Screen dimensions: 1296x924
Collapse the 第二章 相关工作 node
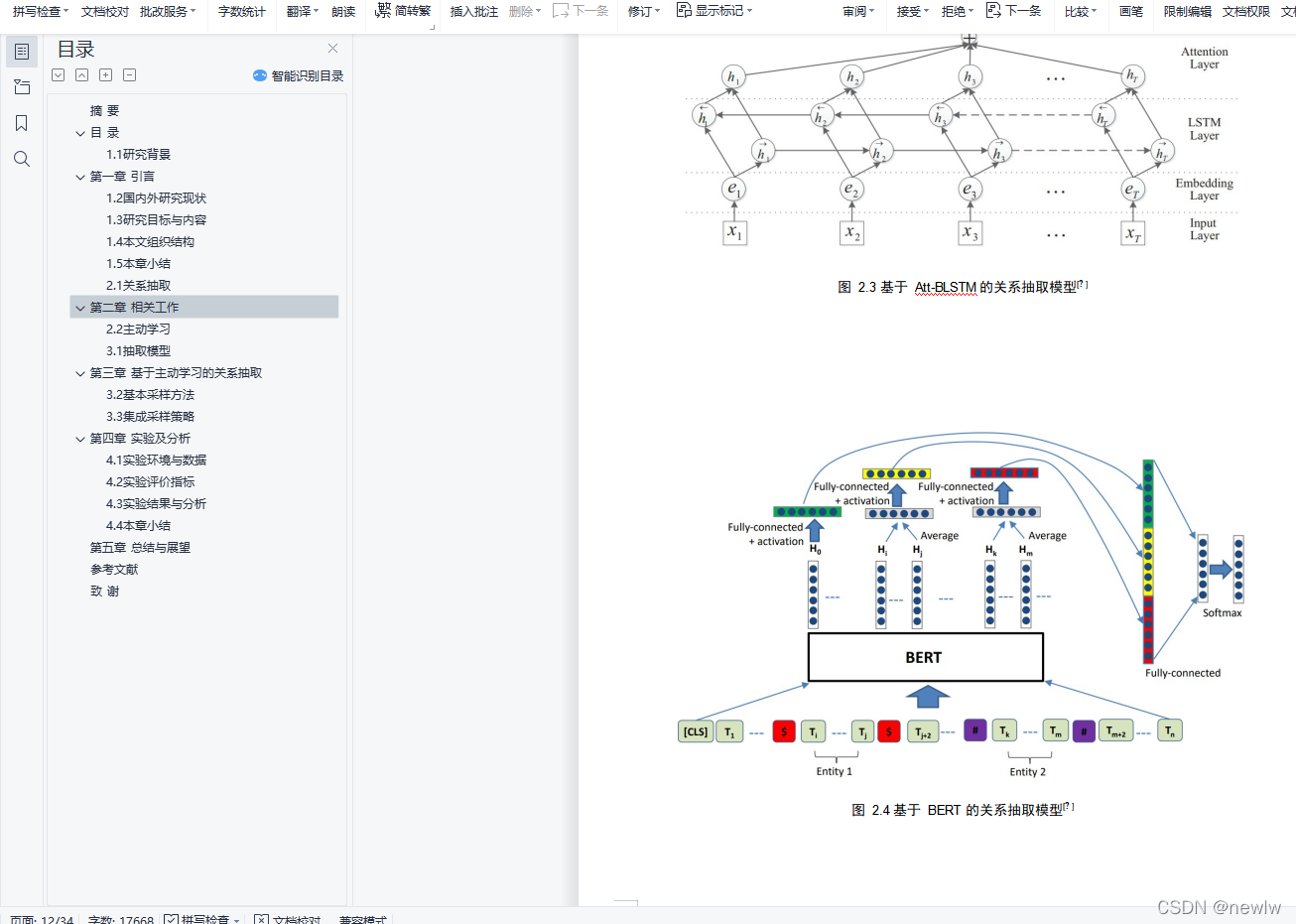point(80,308)
